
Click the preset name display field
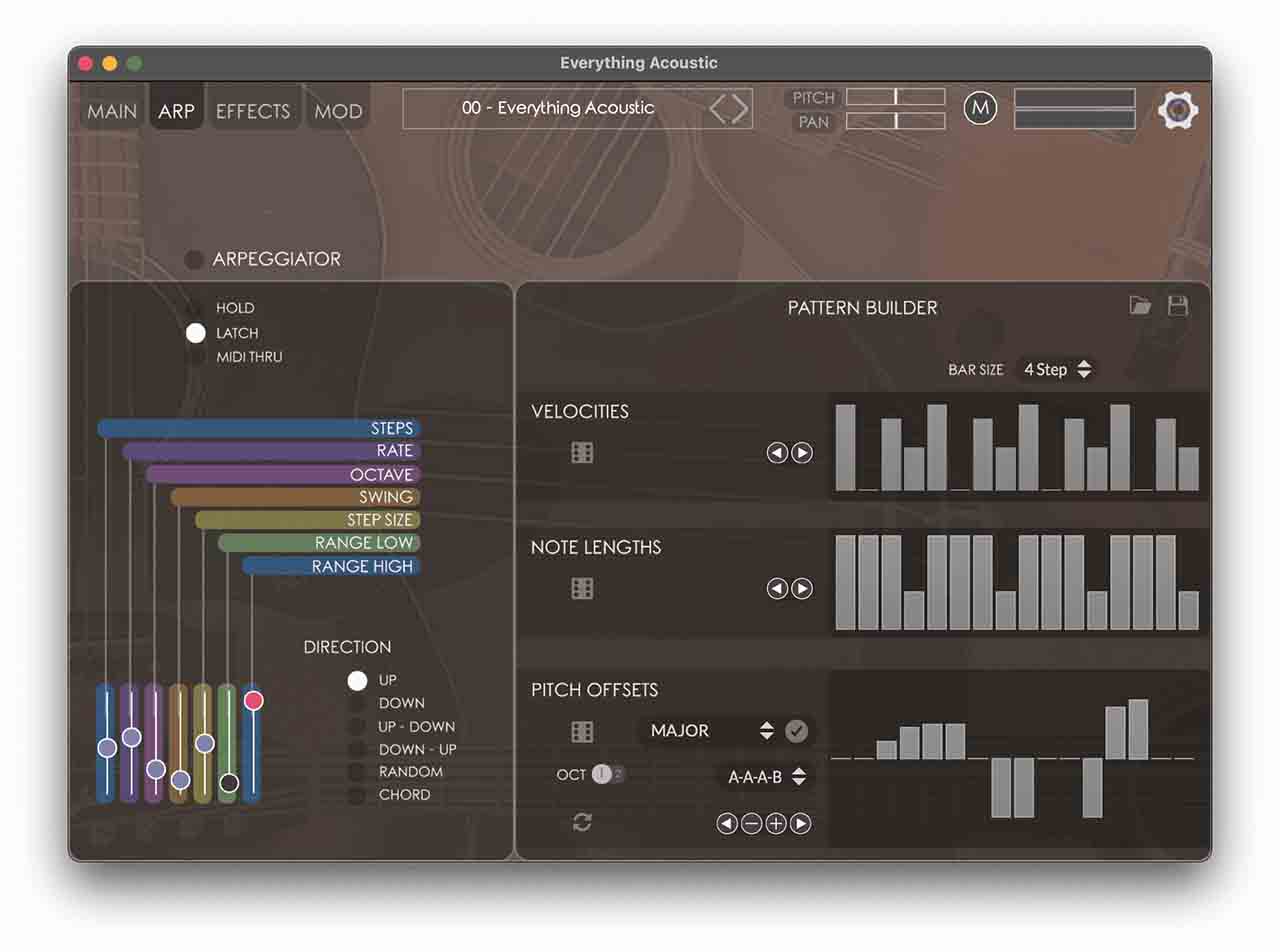click(x=558, y=108)
